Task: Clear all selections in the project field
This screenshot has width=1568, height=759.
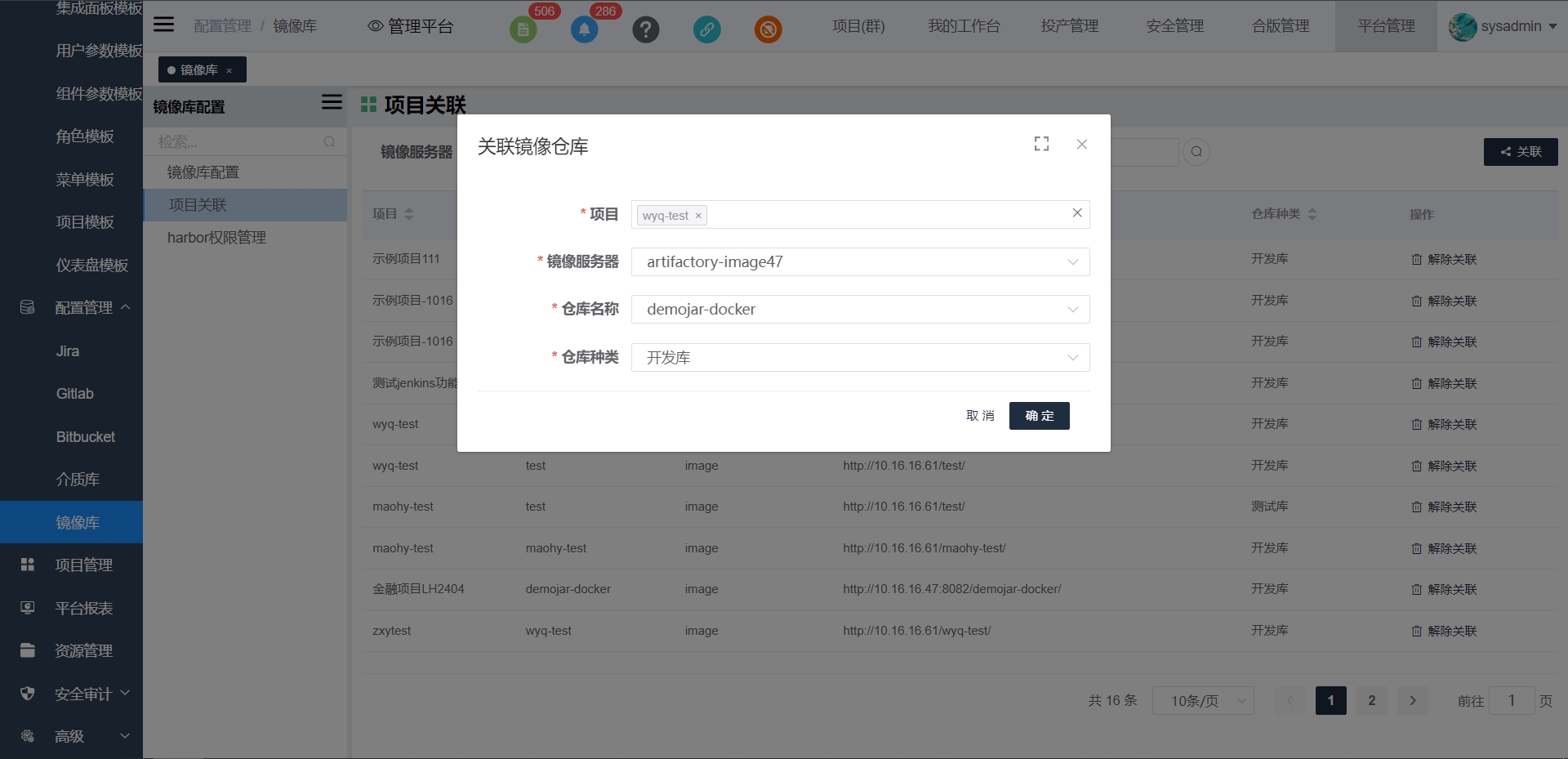Action: pos(1077,213)
